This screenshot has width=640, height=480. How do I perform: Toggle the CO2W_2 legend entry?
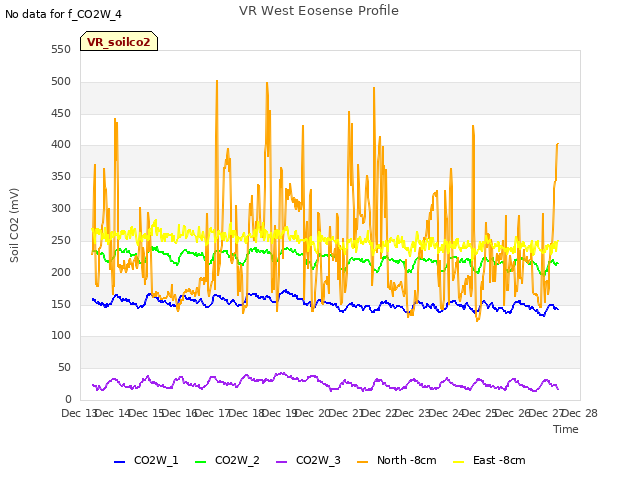[227, 460]
